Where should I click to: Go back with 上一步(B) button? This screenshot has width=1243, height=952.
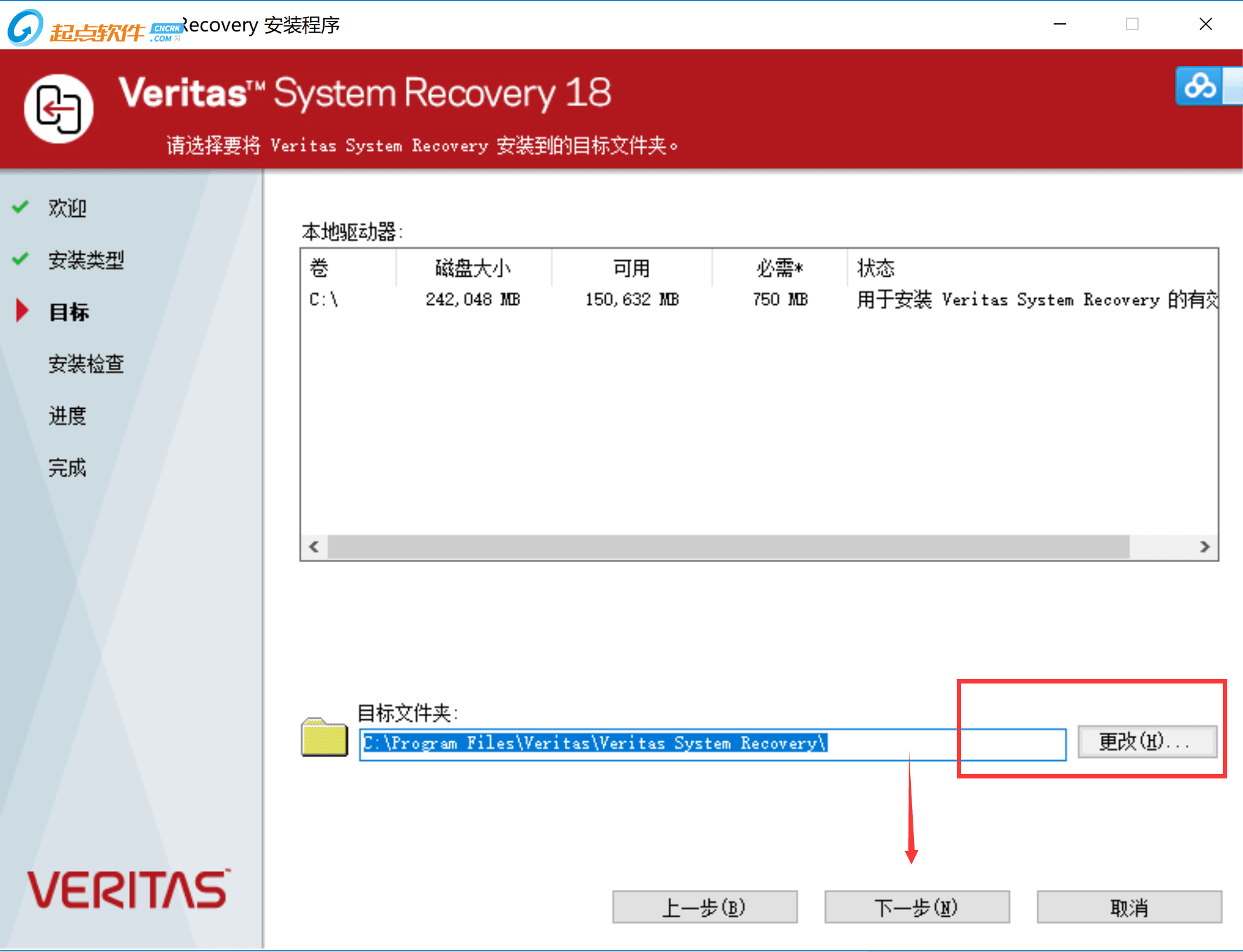705,907
